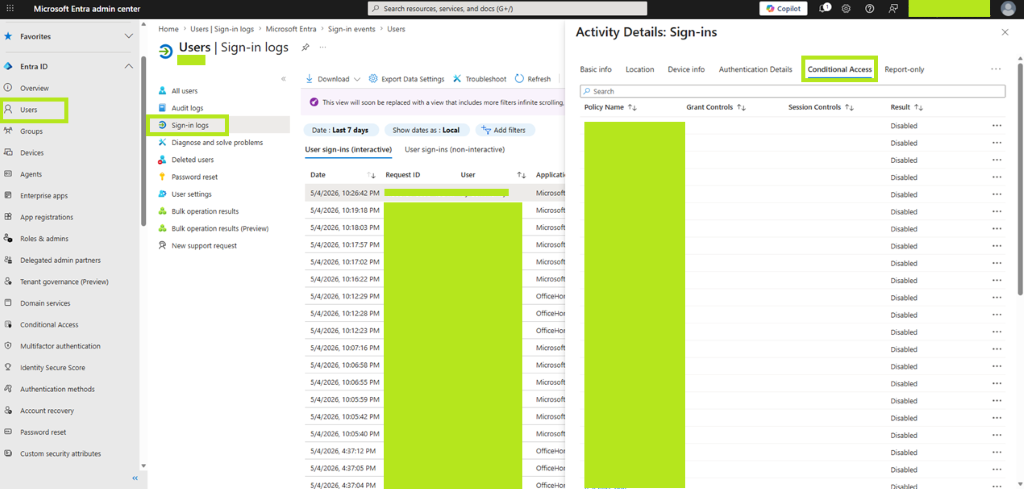Collapse the Entra ID section
Image resolution: width=1024 pixels, height=489 pixels.
click(x=129, y=66)
